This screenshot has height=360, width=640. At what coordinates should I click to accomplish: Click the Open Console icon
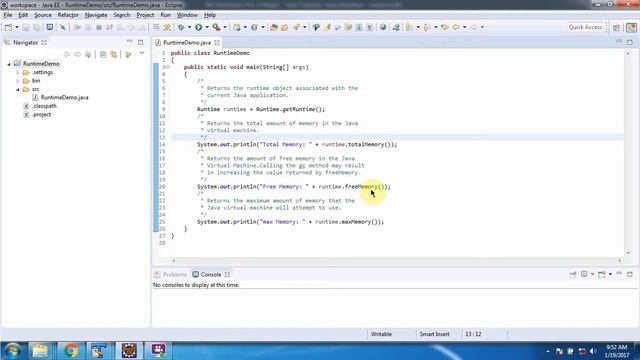tap(602, 274)
